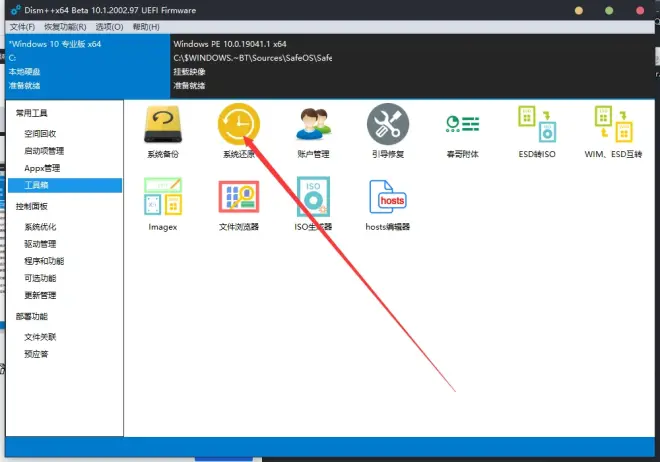Click the 常用工具 section header
Viewport: 660px width, 462px height.
pos(32,113)
